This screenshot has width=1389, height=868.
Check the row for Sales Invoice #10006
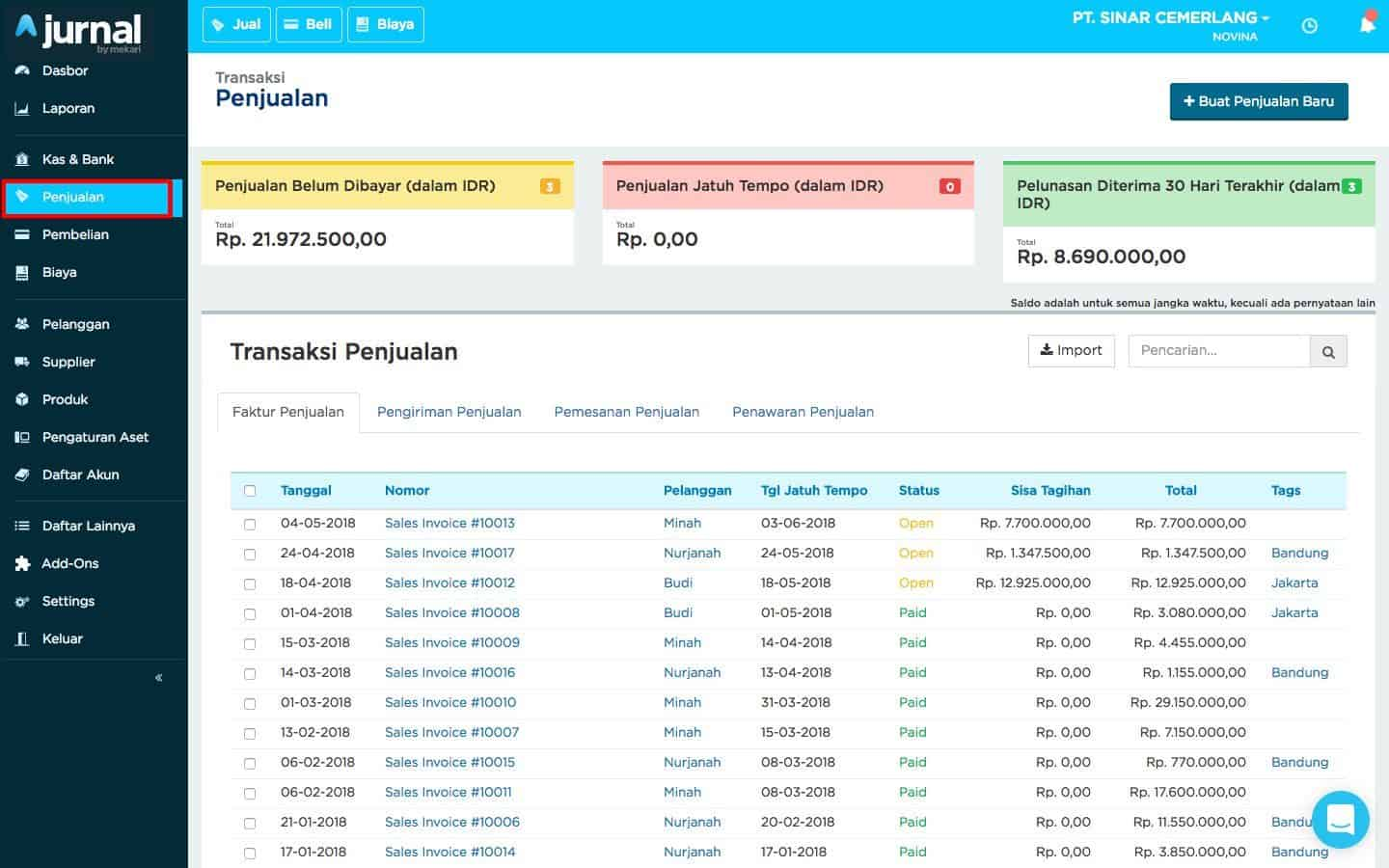250,823
